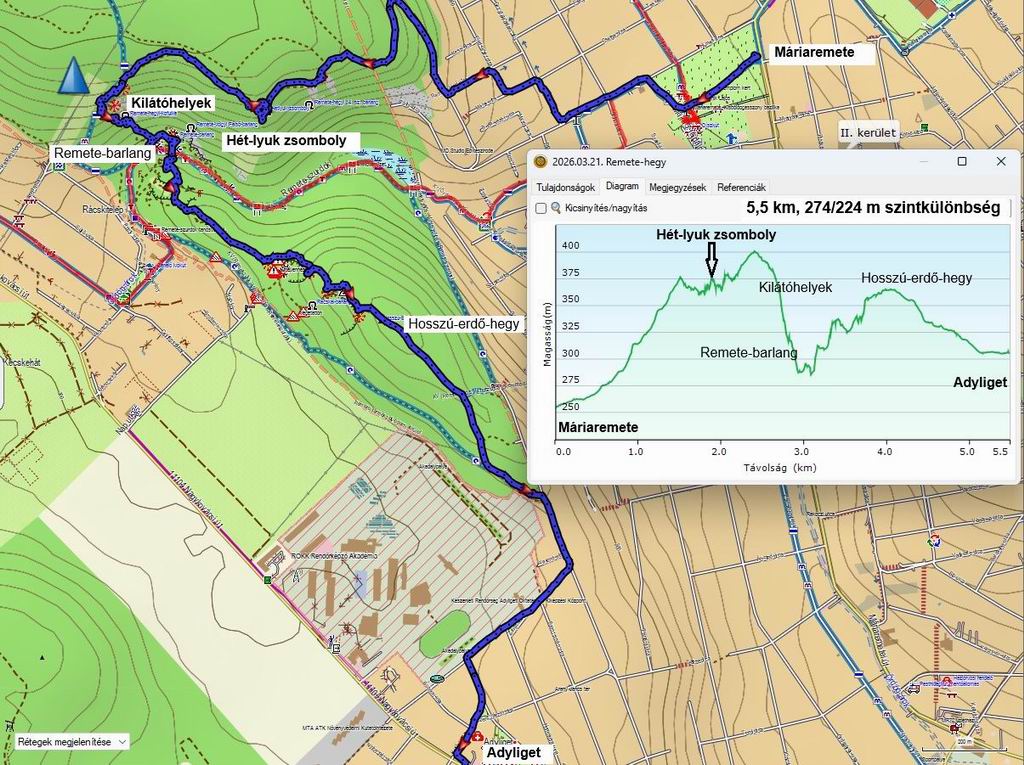This screenshot has width=1024, height=765.
Task: Open the Megjegyzések tab
Action: click(x=677, y=187)
